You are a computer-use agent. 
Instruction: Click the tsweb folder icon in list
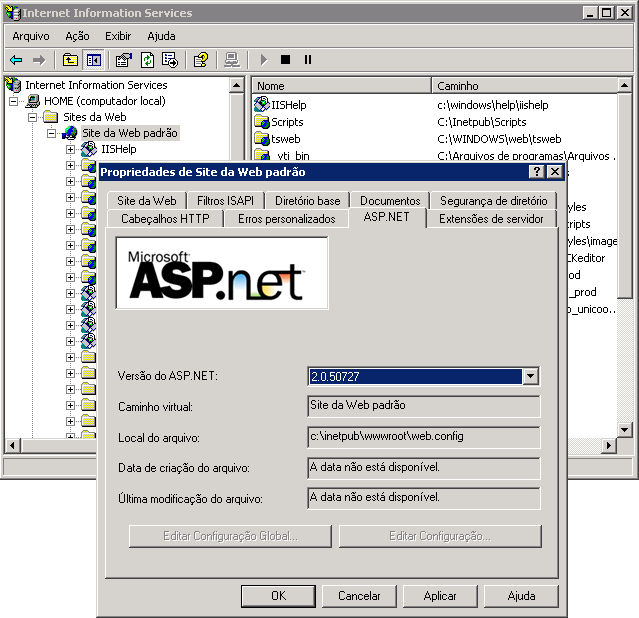click(x=262, y=139)
